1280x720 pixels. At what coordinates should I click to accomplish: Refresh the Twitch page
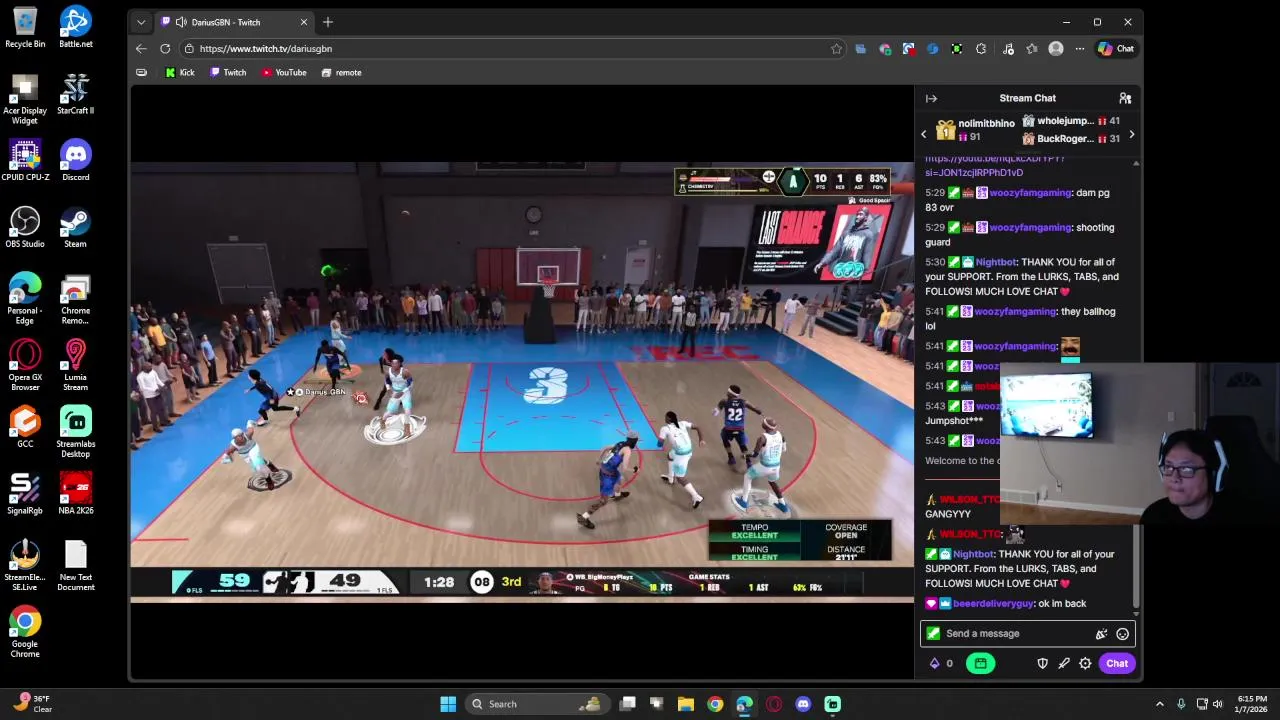coord(165,48)
